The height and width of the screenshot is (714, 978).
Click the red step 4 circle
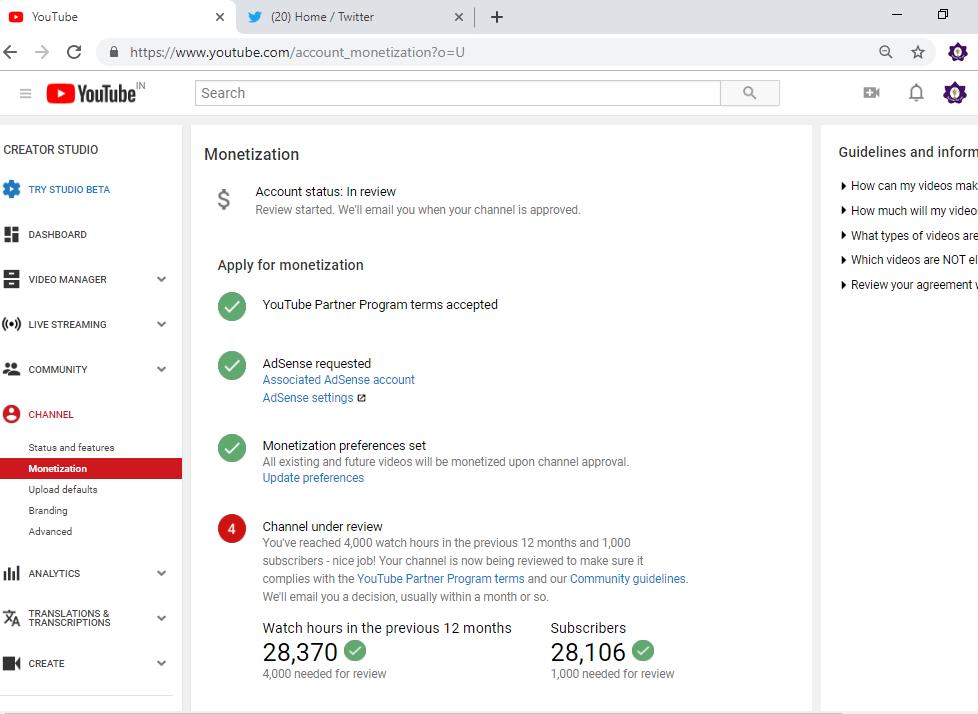click(232, 529)
